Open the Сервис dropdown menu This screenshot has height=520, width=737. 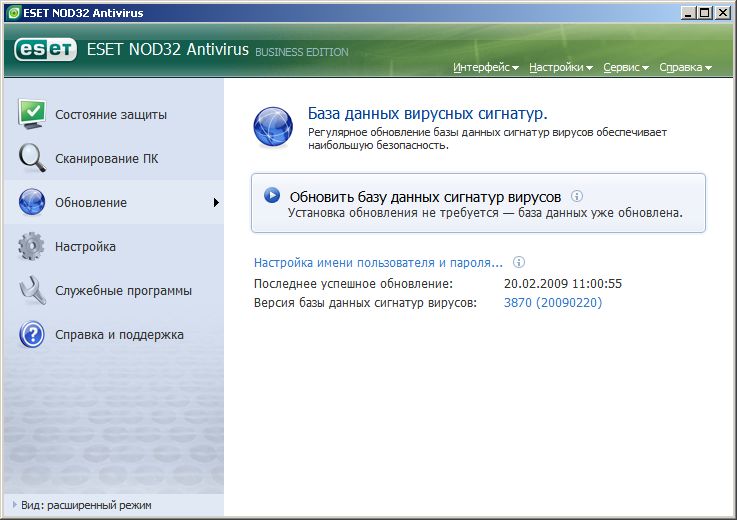pyautogui.click(x=626, y=67)
